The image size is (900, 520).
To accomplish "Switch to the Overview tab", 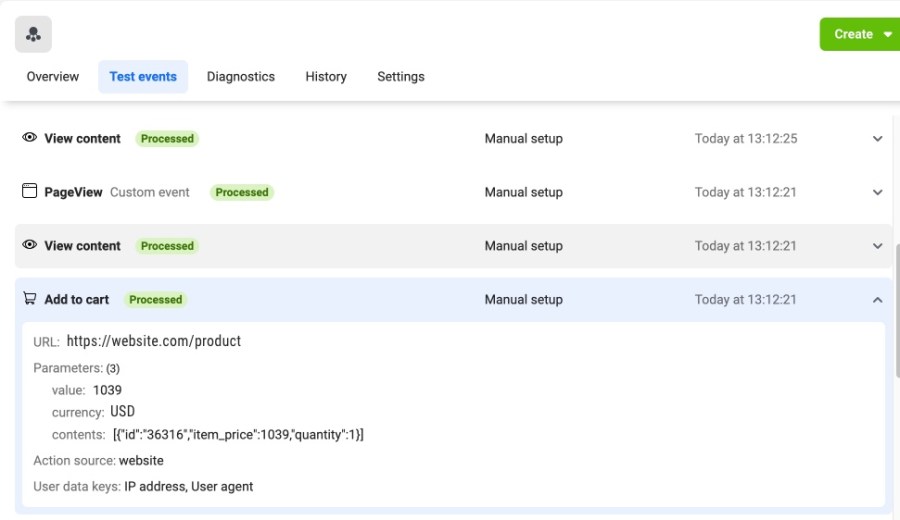I will click(x=53, y=77).
